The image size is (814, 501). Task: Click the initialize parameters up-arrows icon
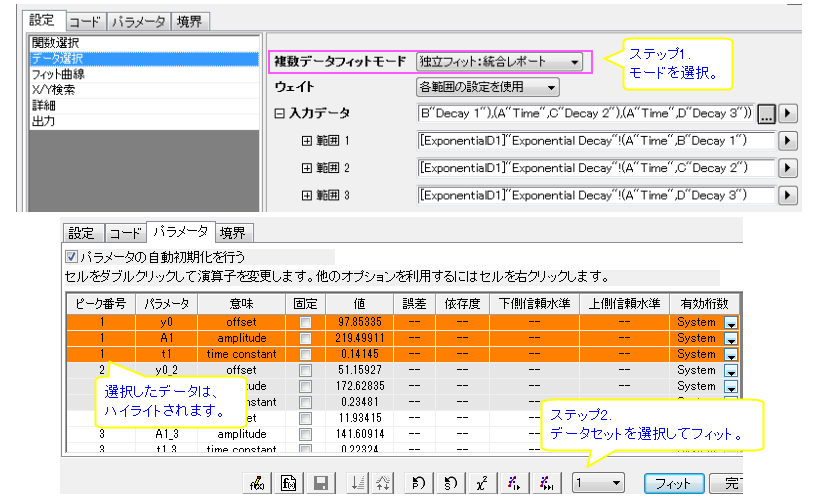point(383,483)
